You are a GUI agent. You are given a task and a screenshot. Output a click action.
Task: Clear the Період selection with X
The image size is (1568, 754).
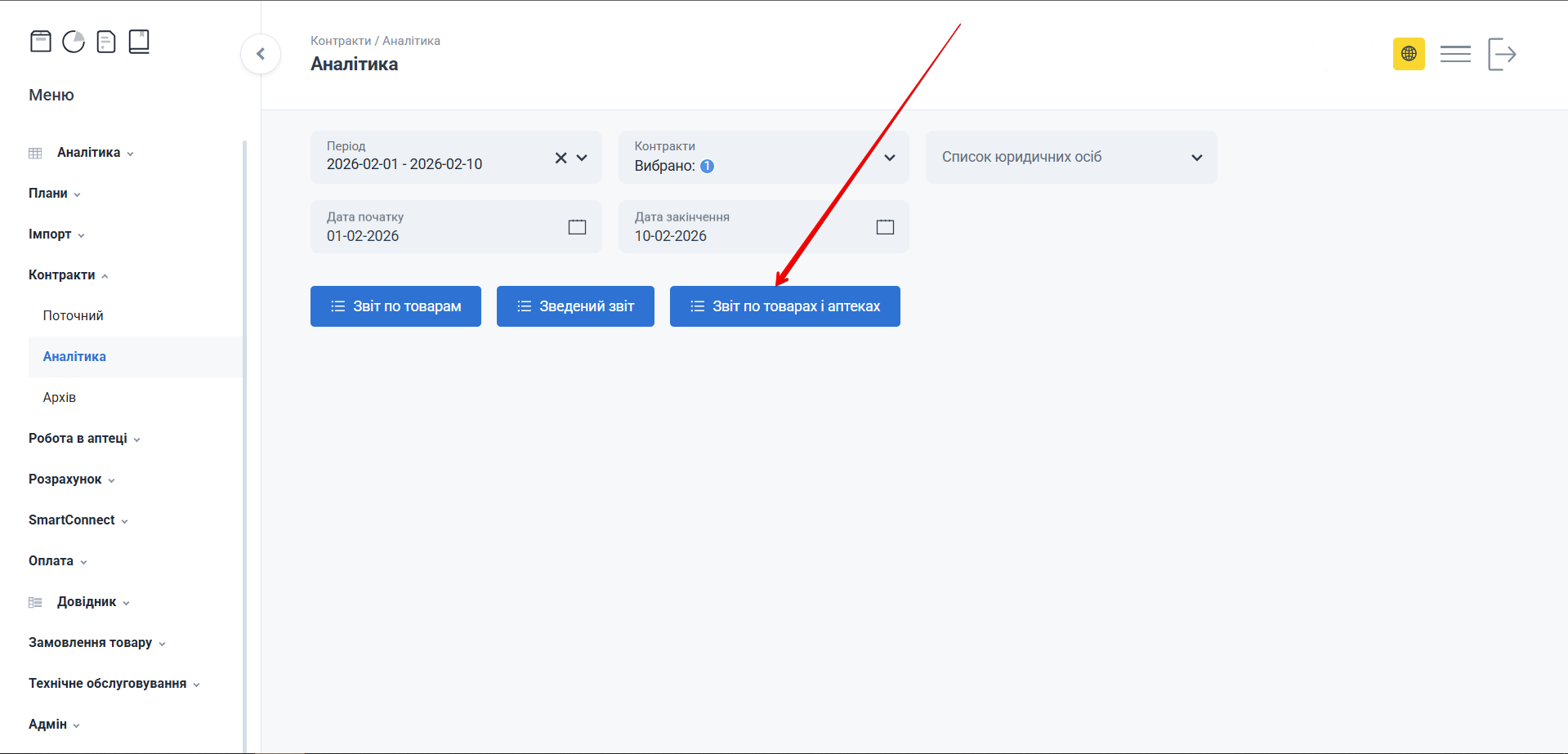tap(561, 158)
